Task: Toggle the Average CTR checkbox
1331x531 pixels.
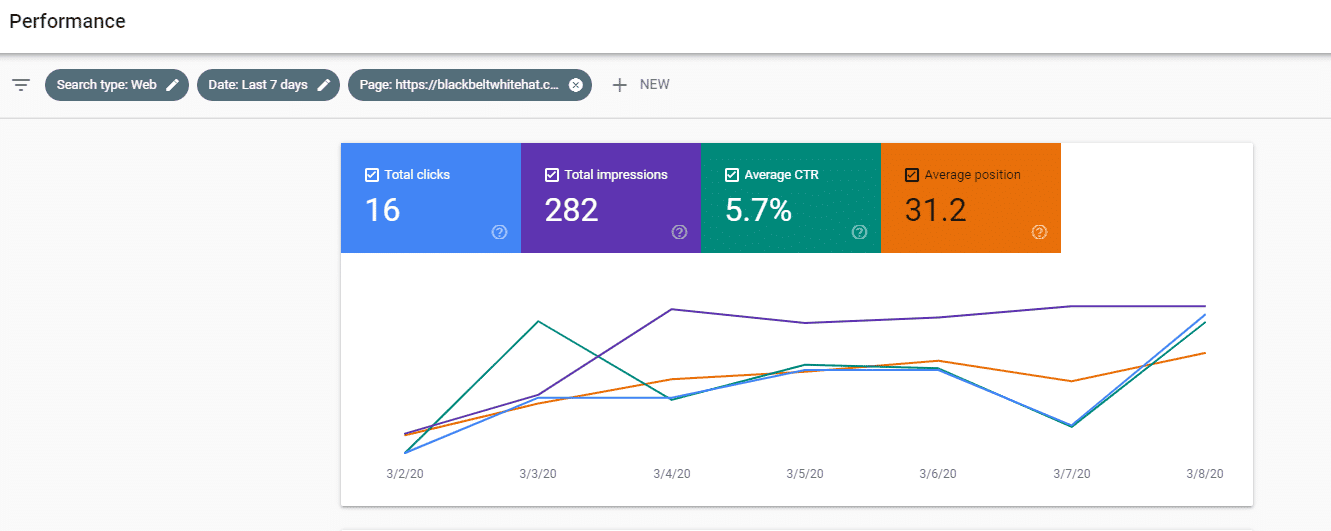Action: (732, 175)
